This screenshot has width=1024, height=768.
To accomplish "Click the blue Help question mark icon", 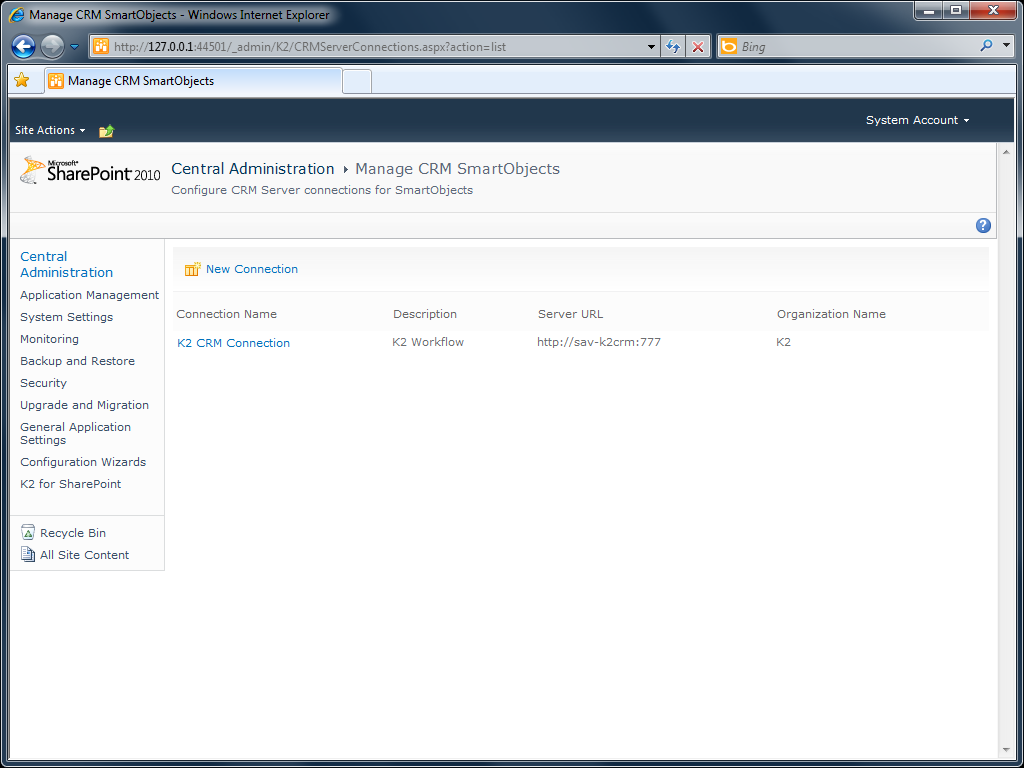I will tap(983, 225).
